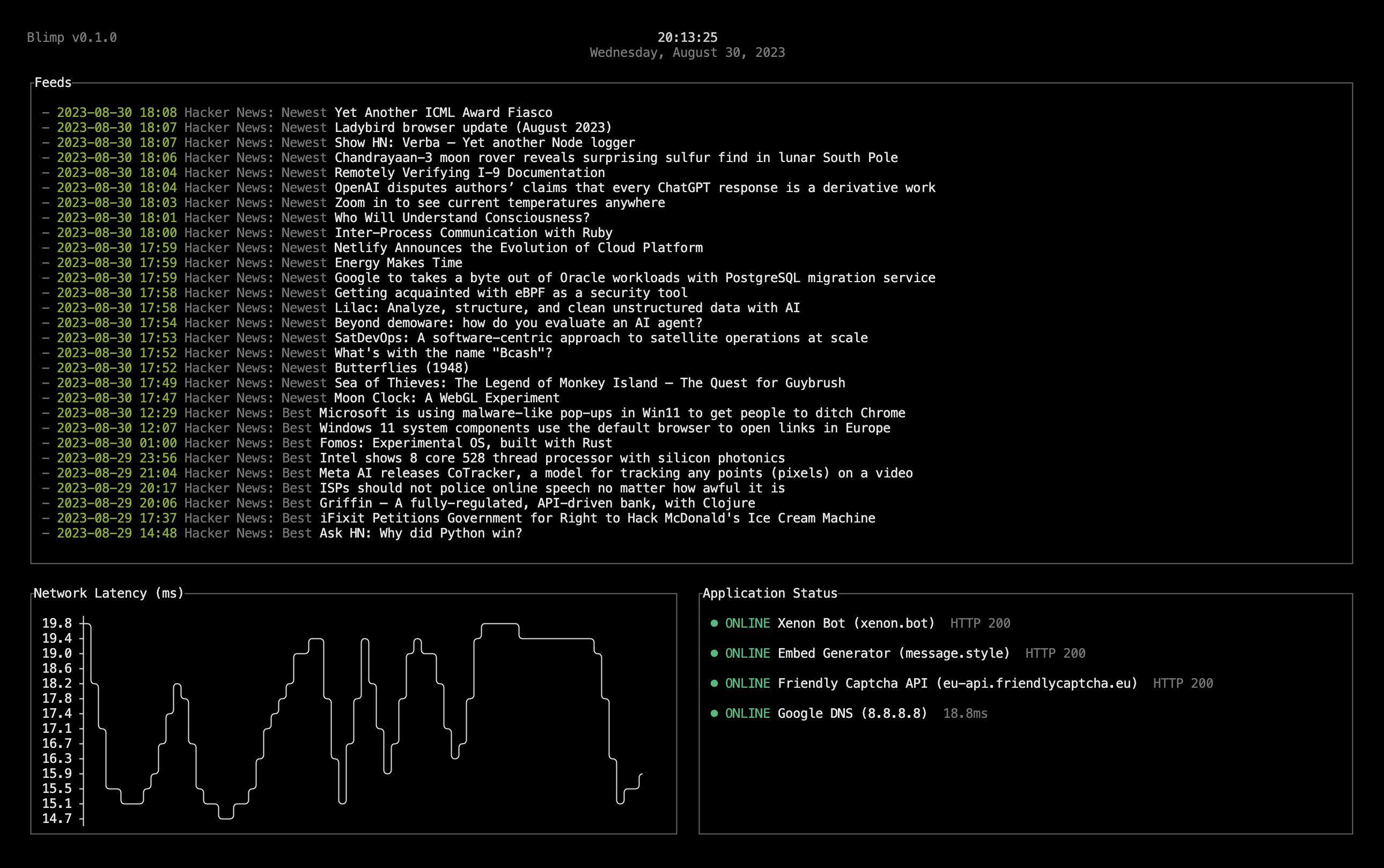Screen dimensions: 1384x868
Task: Click the 19.8 label on latency axis
Action: coord(57,623)
